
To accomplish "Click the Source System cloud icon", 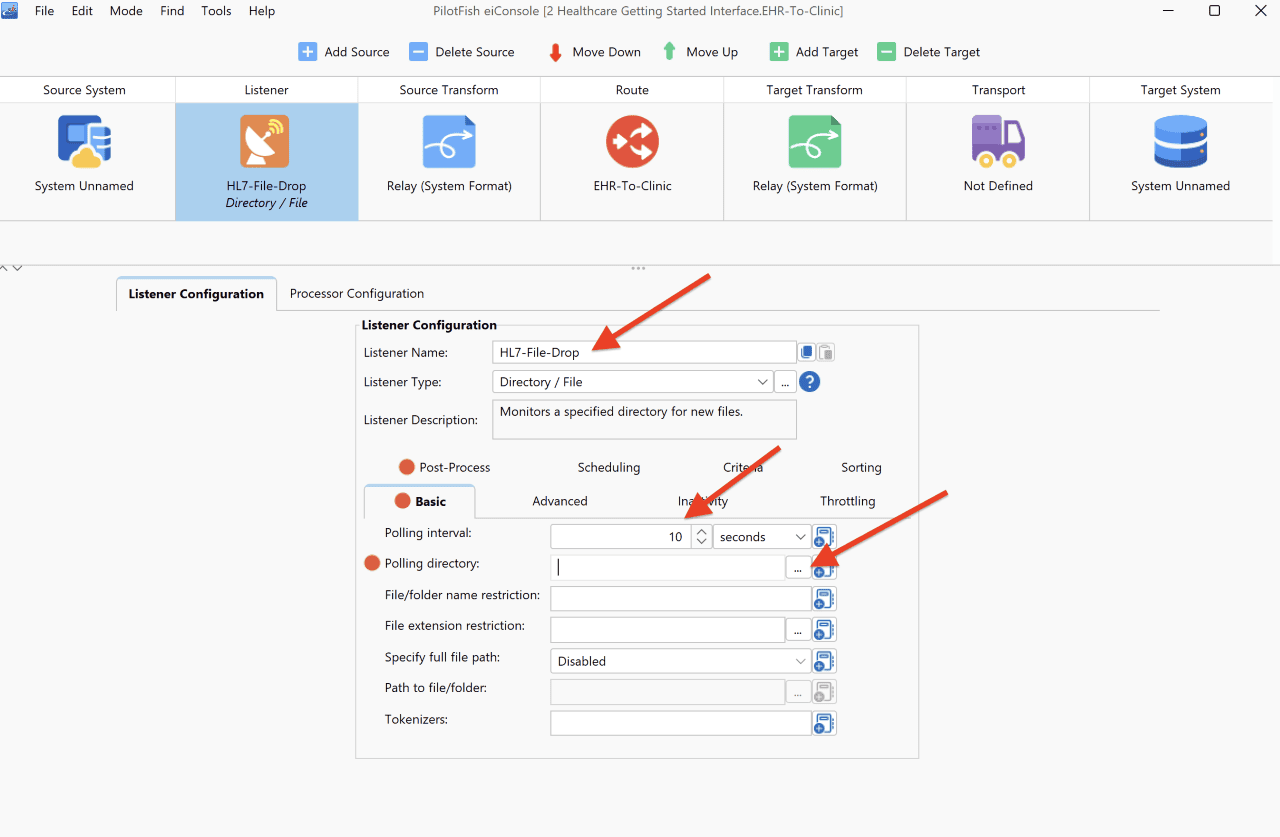I will pos(84,141).
